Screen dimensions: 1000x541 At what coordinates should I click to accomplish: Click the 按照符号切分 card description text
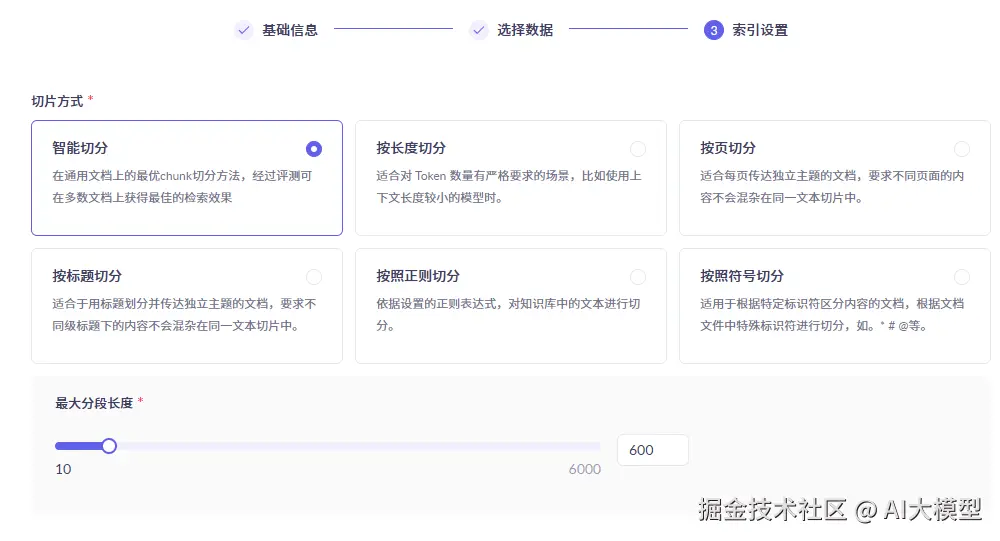pyautogui.click(x=832, y=314)
